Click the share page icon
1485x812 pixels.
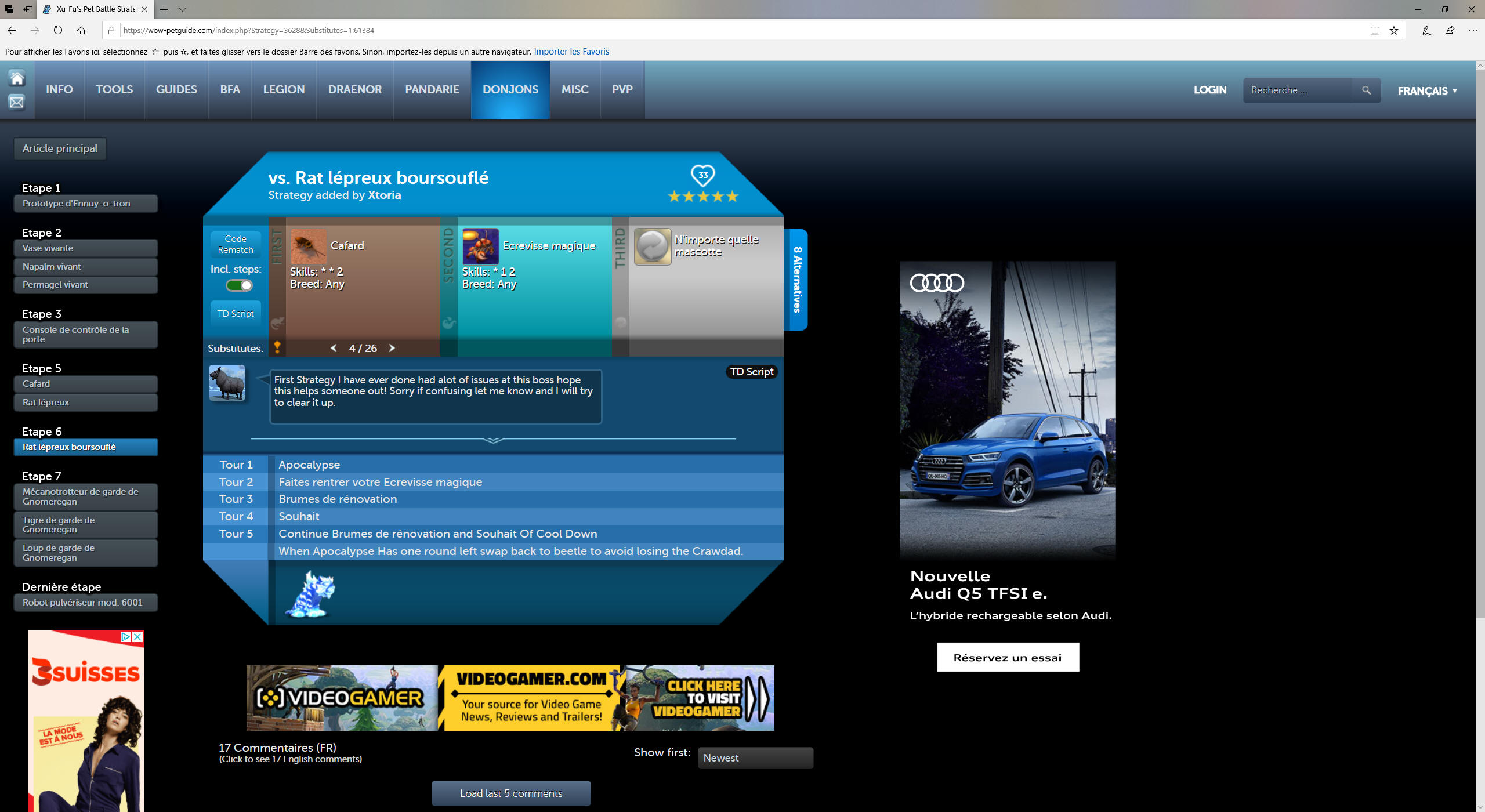click(1450, 30)
